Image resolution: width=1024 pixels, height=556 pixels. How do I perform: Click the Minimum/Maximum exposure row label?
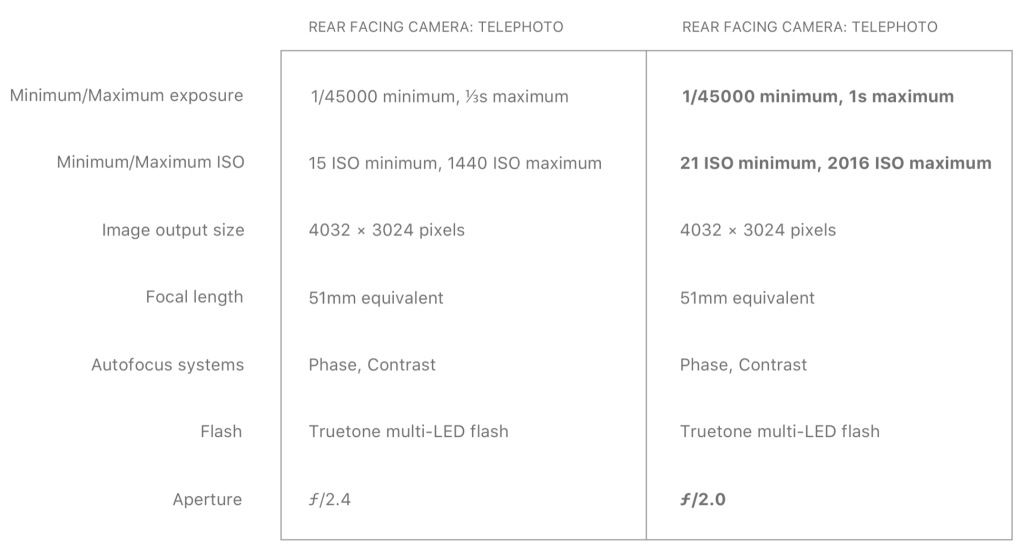pyautogui.click(x=126, y=96)
